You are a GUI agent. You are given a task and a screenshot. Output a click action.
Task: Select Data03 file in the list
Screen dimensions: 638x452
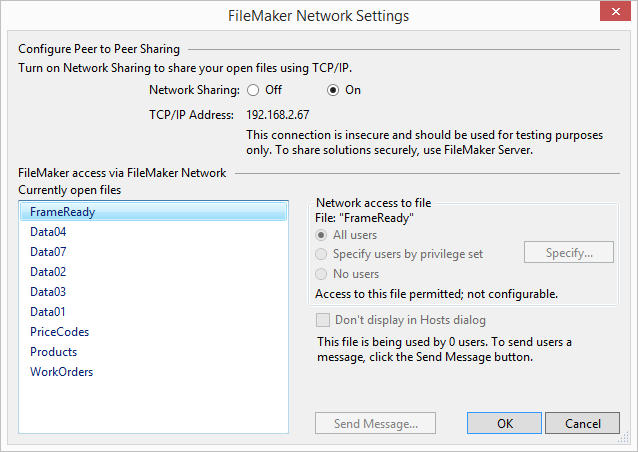pos(48,292)
